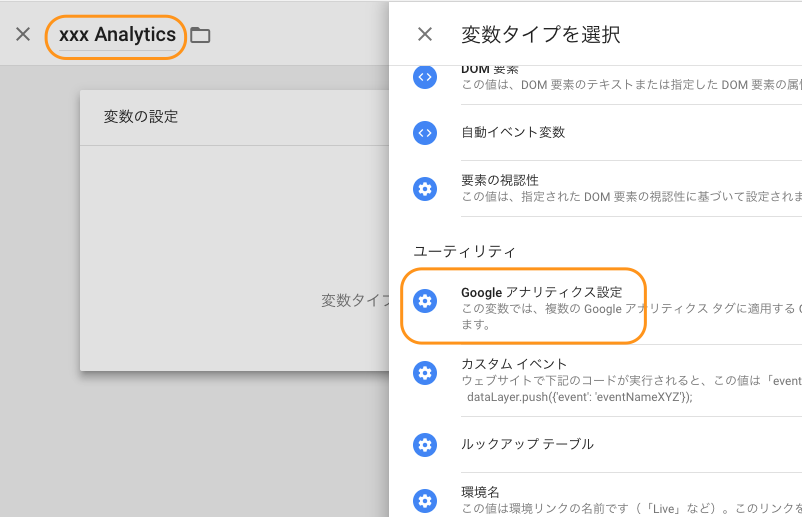Screen dimensions: 802x517
Task: Close the variable editor with the X icon
Action: tap(23, 34)
